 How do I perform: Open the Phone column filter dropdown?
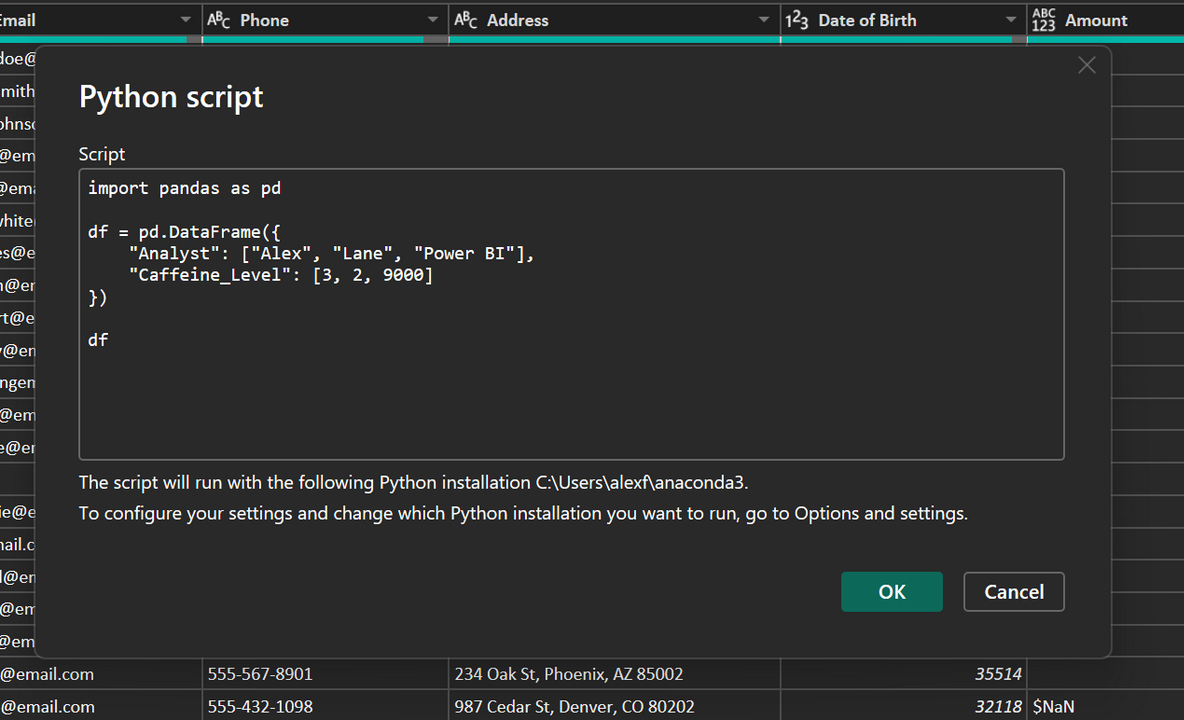pos(433,20)
